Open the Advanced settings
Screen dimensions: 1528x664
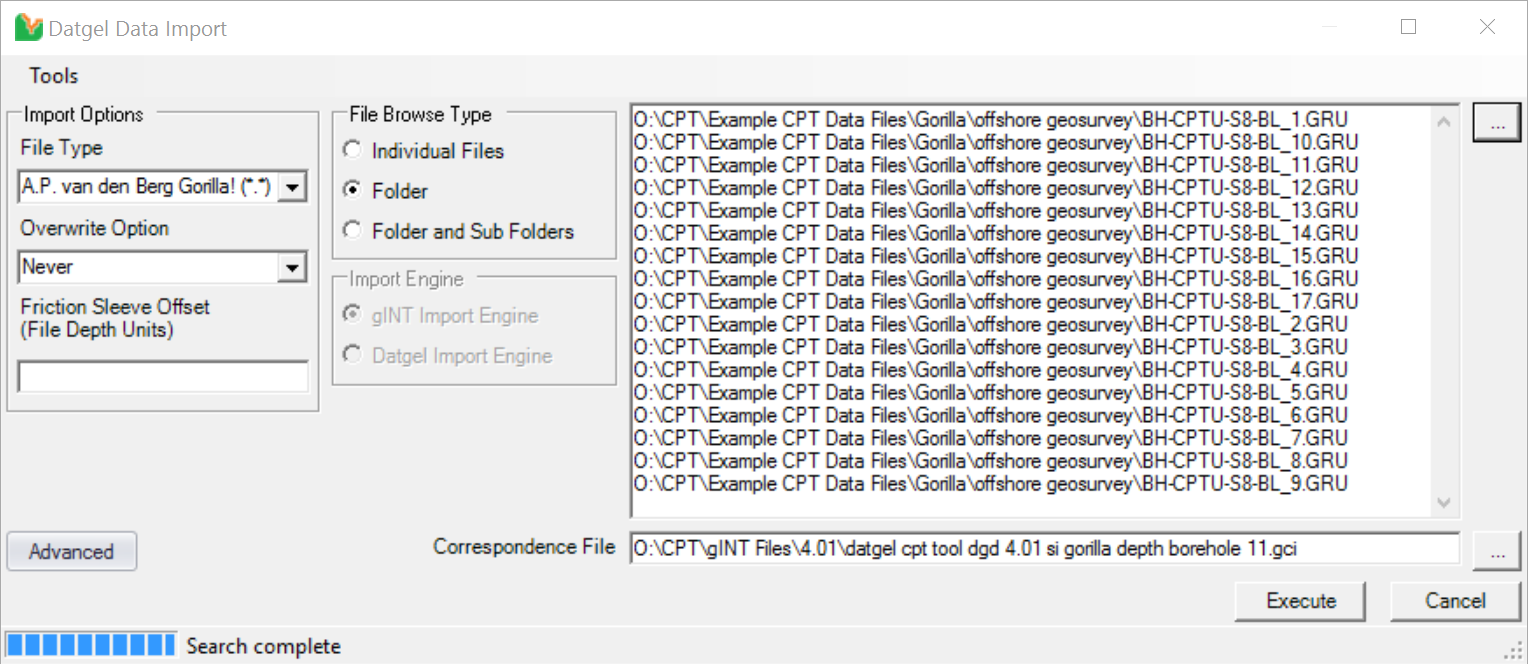click(71, 550)
